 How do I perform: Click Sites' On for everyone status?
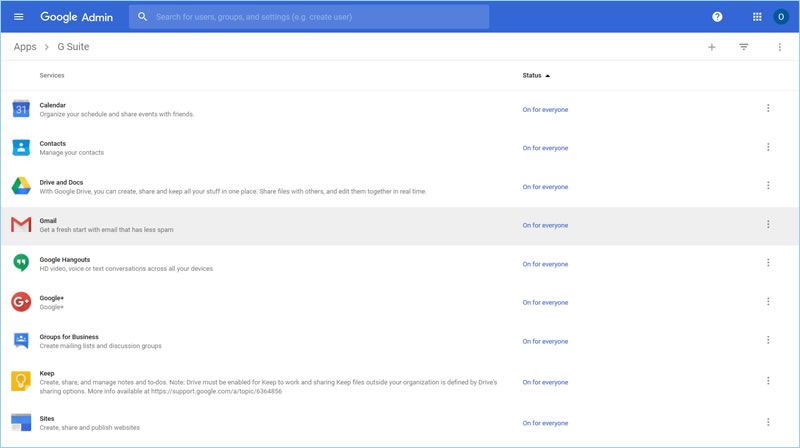pyautogui.click(x=545, y=423)
